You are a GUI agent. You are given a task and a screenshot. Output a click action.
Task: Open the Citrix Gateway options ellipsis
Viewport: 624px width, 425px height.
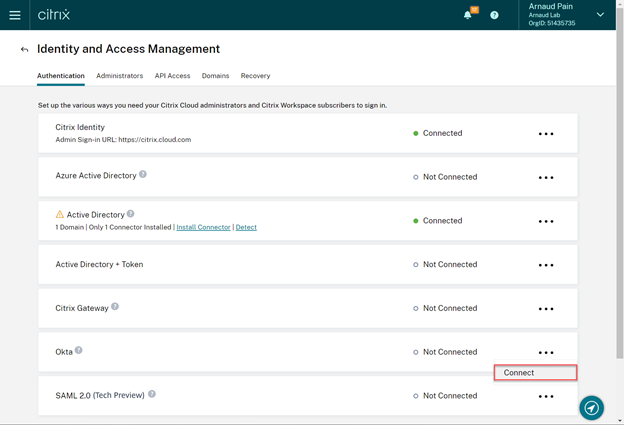point(546,309)
